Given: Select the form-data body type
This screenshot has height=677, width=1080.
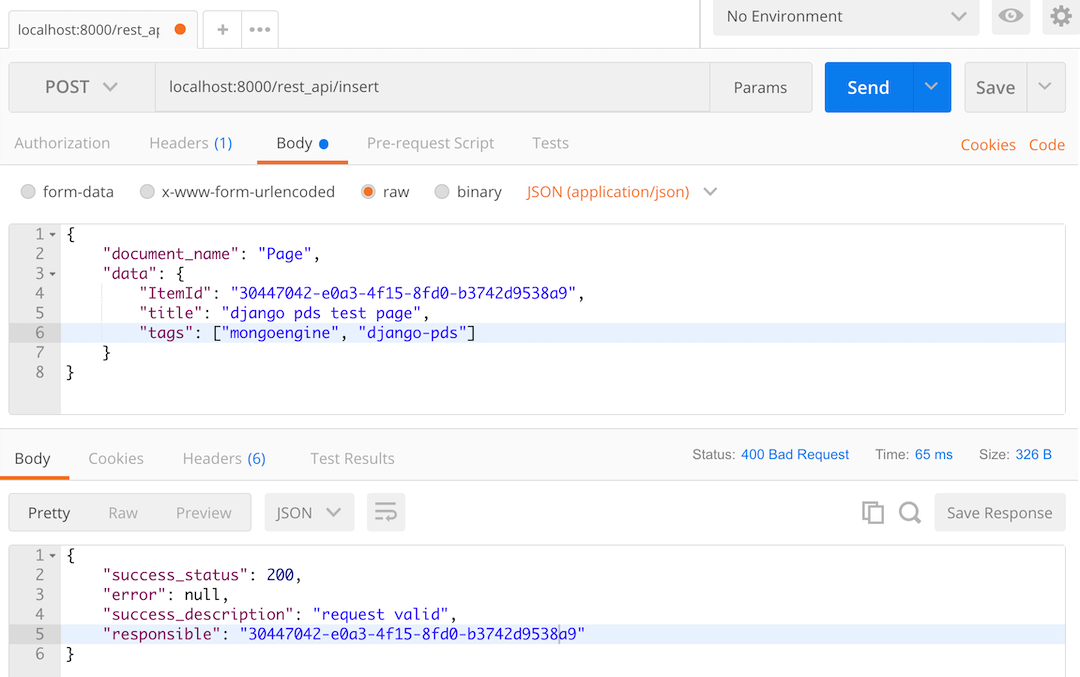Looking at the screenshot, I should 28,192.
